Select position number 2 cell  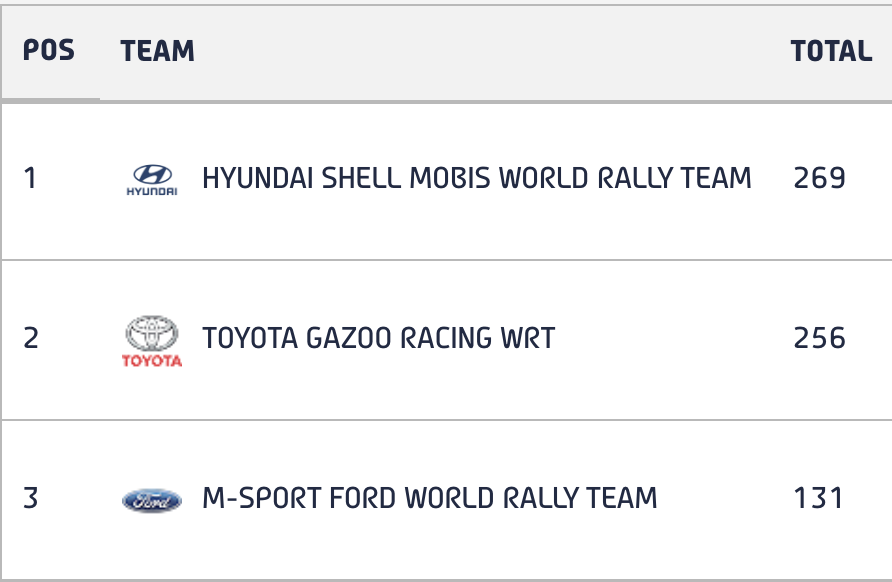click(31, 338)
